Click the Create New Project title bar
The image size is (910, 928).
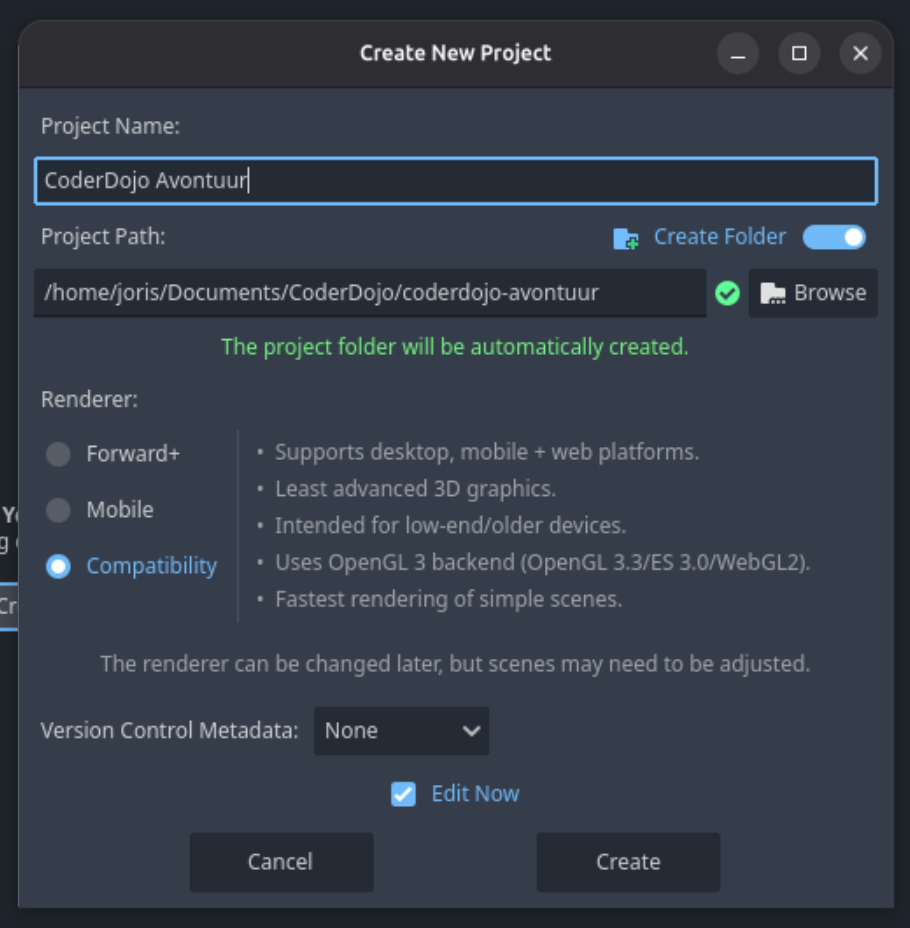367,54
